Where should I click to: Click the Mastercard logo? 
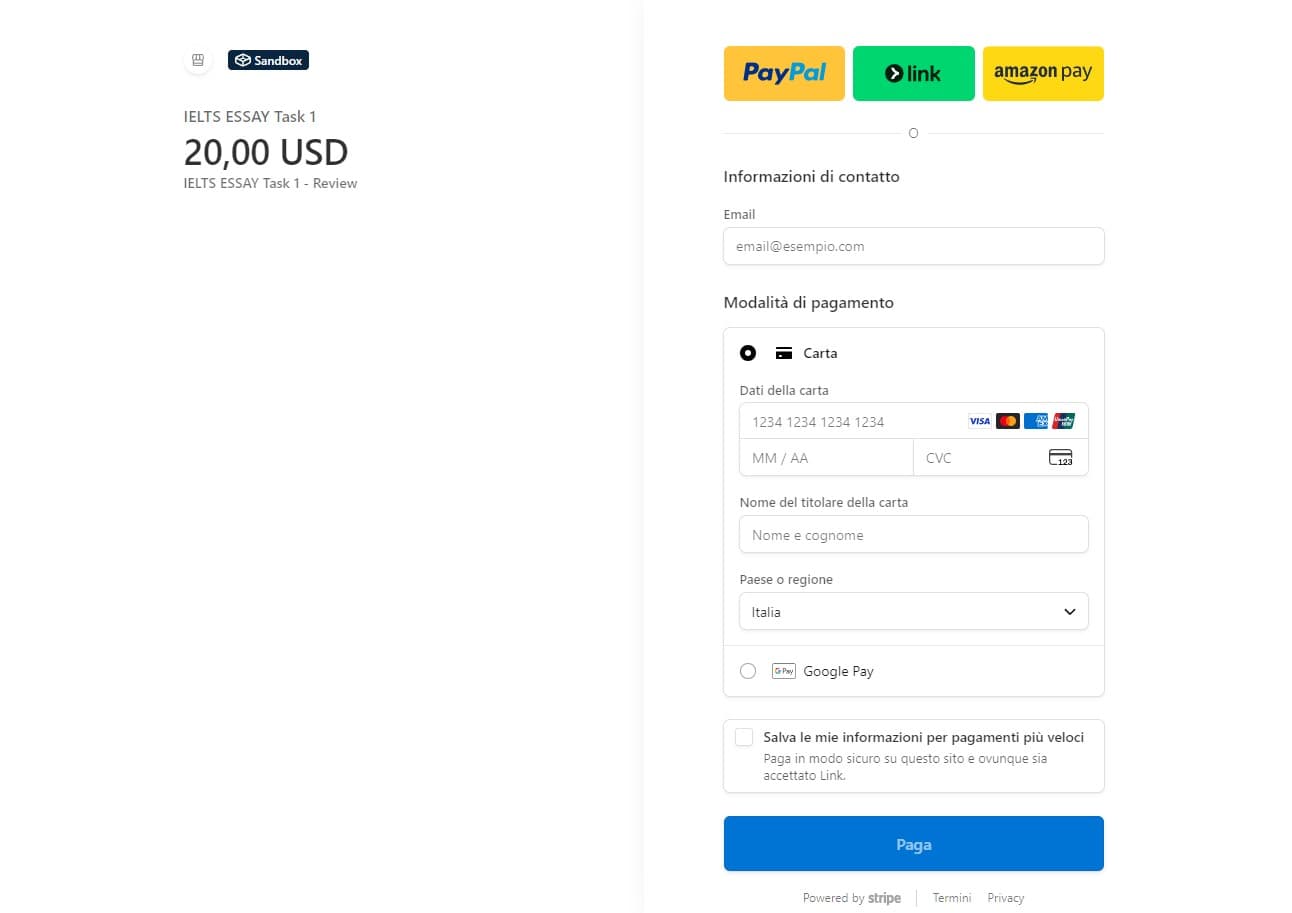(x=1008, y=421)
